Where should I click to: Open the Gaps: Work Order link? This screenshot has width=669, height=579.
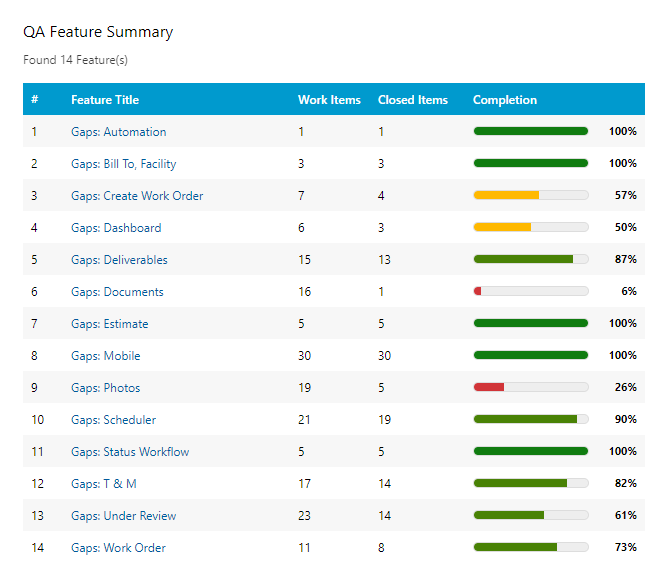coord(118,548)
